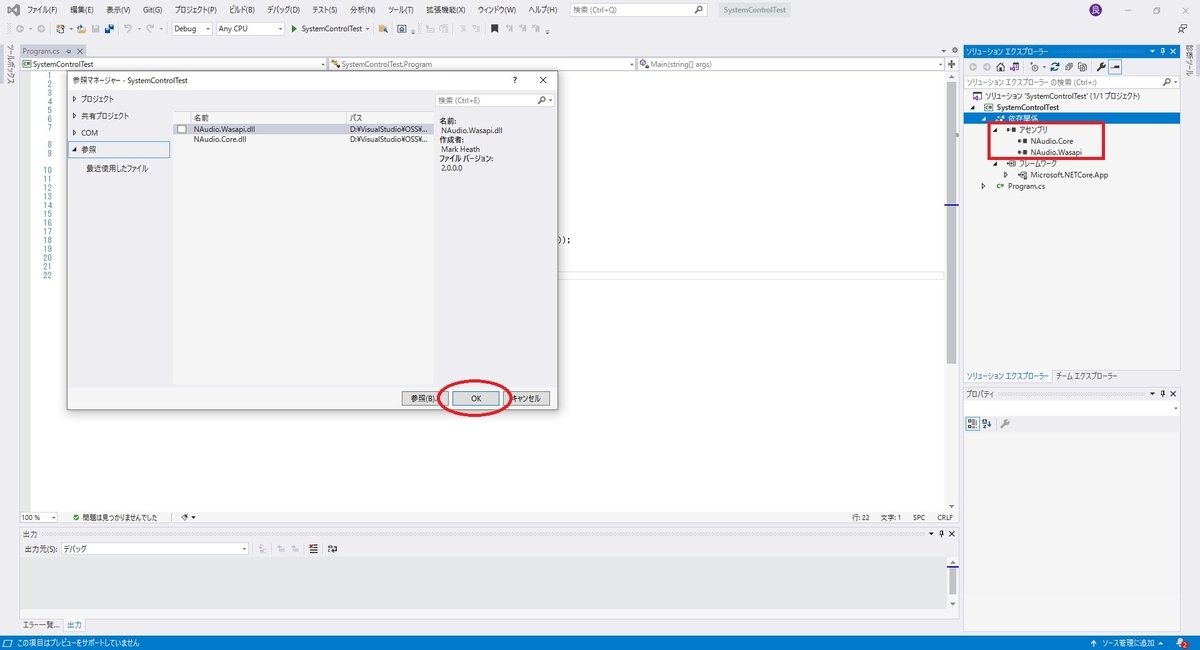The height and width of the screenshot is (650, 1200).
Task: Open the ツール(T) menu
Action: (401, 9)
